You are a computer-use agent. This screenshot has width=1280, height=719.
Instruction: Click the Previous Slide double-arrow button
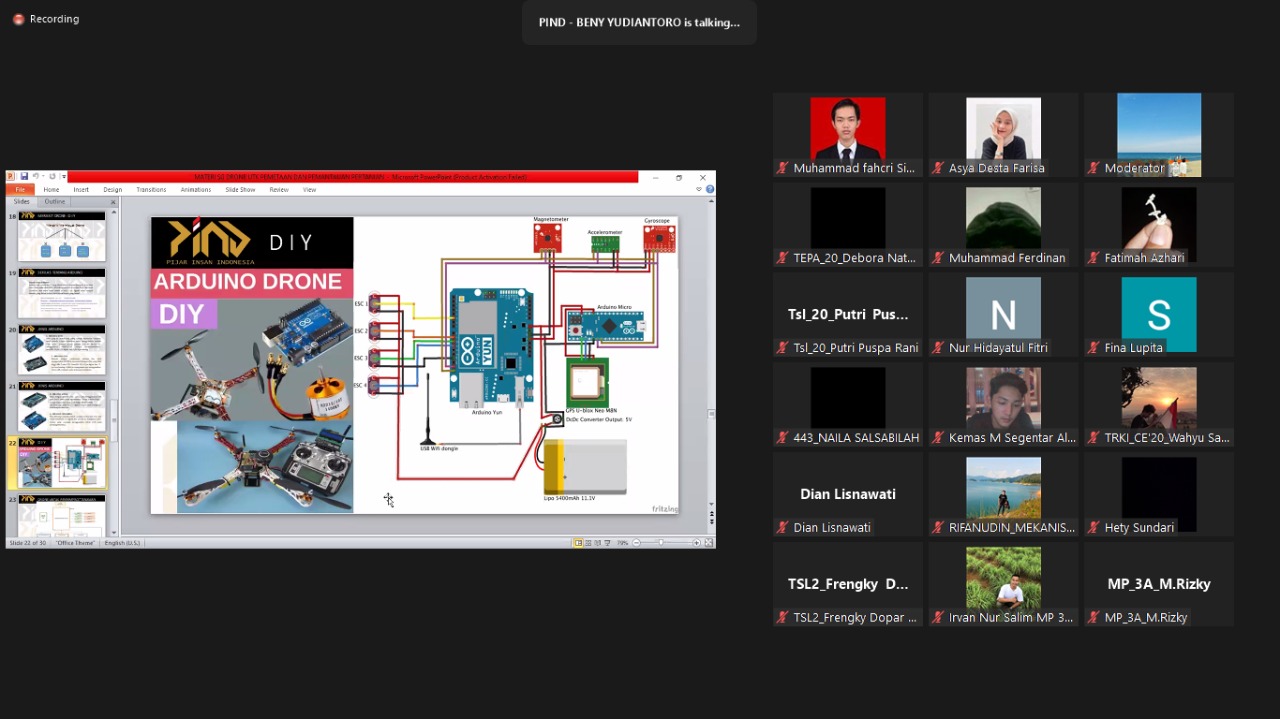(711, 513)
